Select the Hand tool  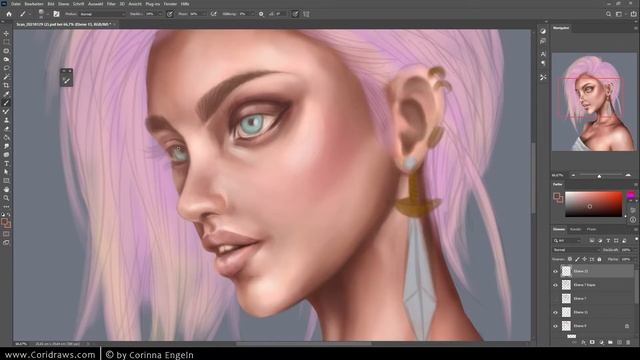click(x=6, y=189)
